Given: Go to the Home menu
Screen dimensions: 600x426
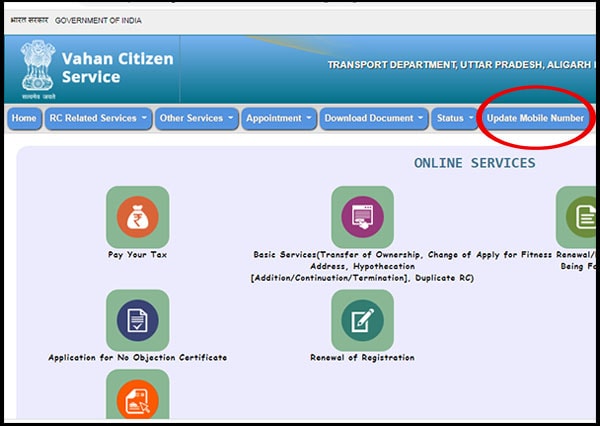Looking at the screenshot, I should (24, 118).
